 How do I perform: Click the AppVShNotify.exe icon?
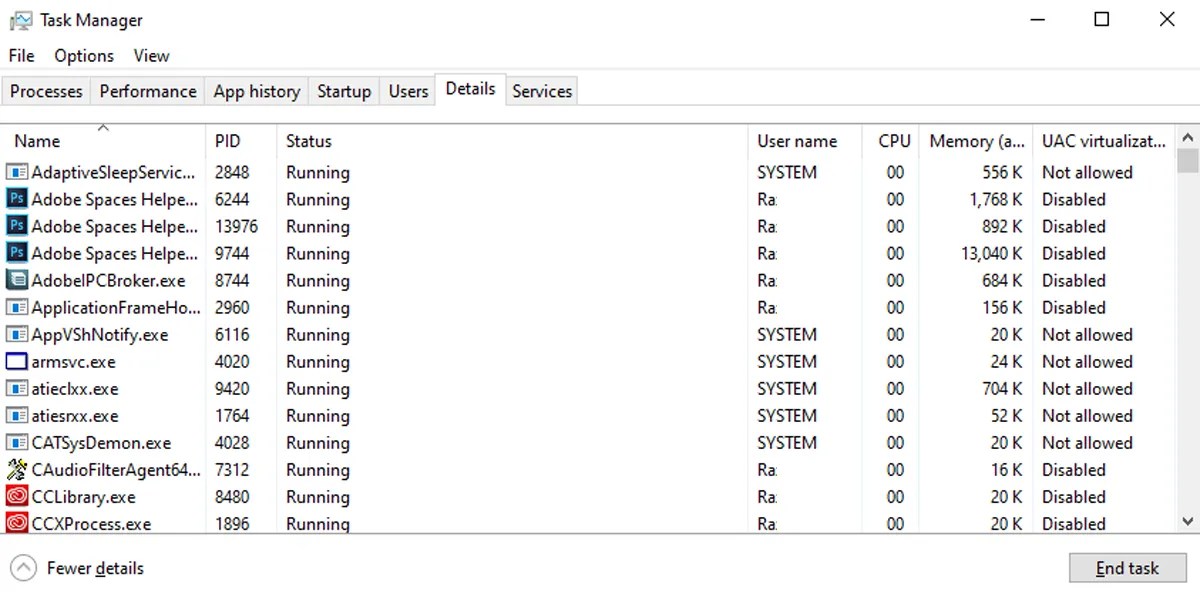point(17,334)
